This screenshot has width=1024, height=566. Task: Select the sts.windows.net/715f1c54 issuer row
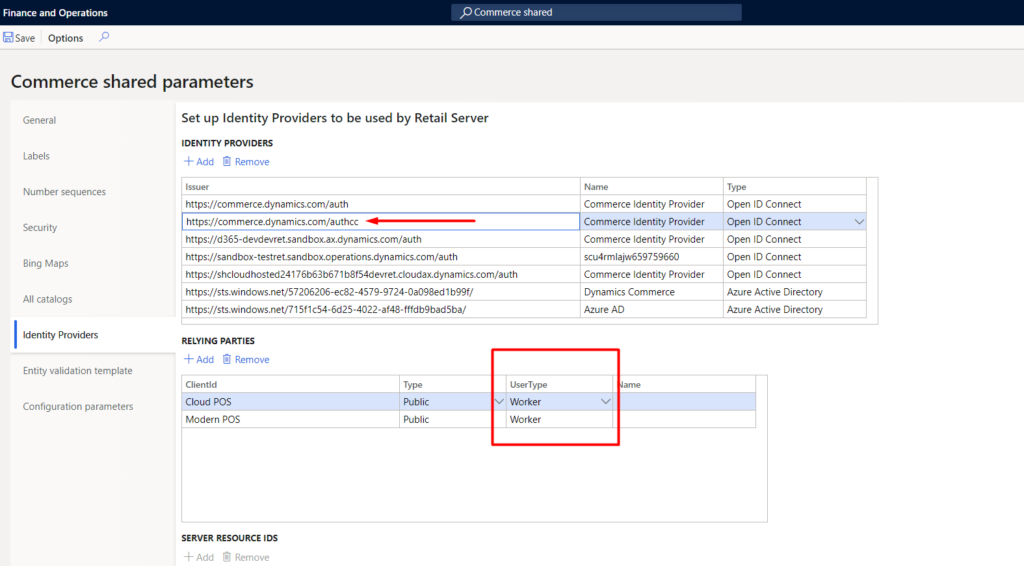381,310
